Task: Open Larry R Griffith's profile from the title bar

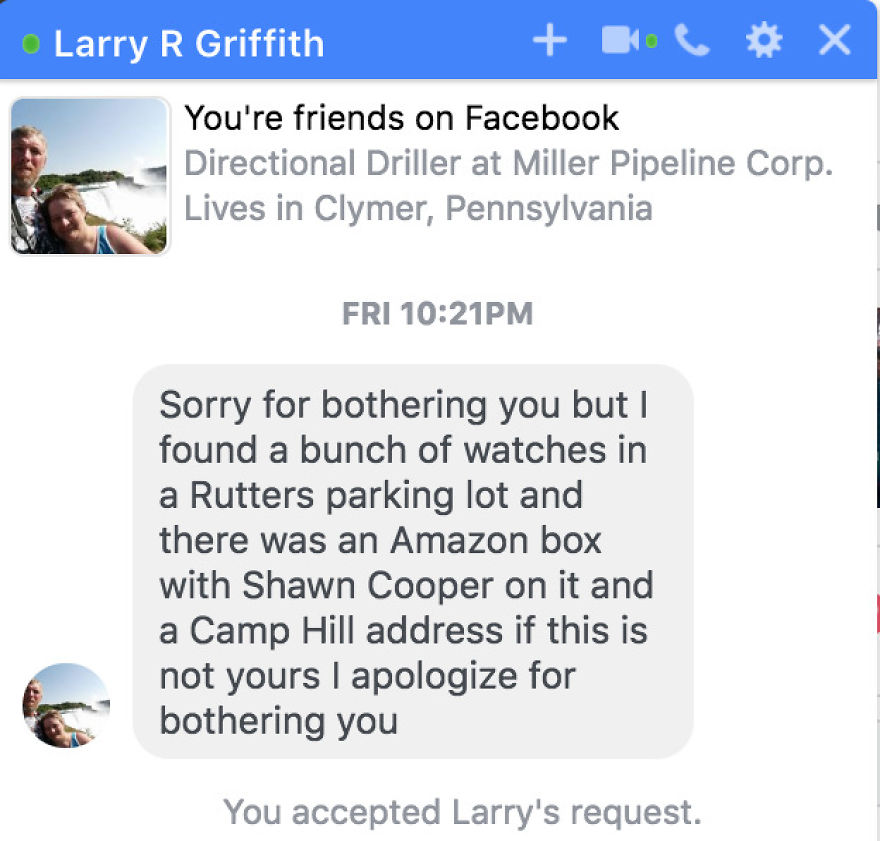Action: 190,43
